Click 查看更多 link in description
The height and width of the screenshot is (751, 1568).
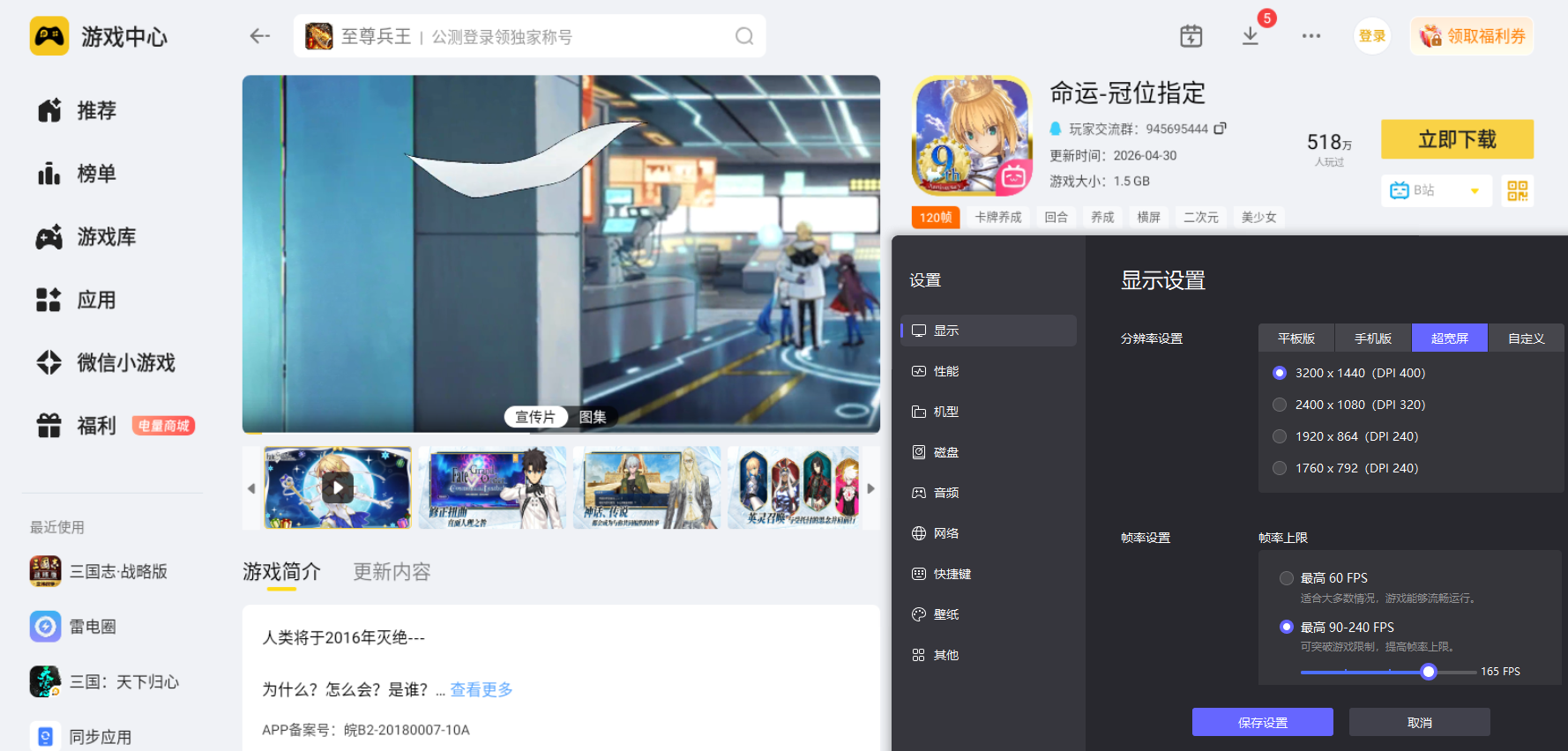click(482, 689)
